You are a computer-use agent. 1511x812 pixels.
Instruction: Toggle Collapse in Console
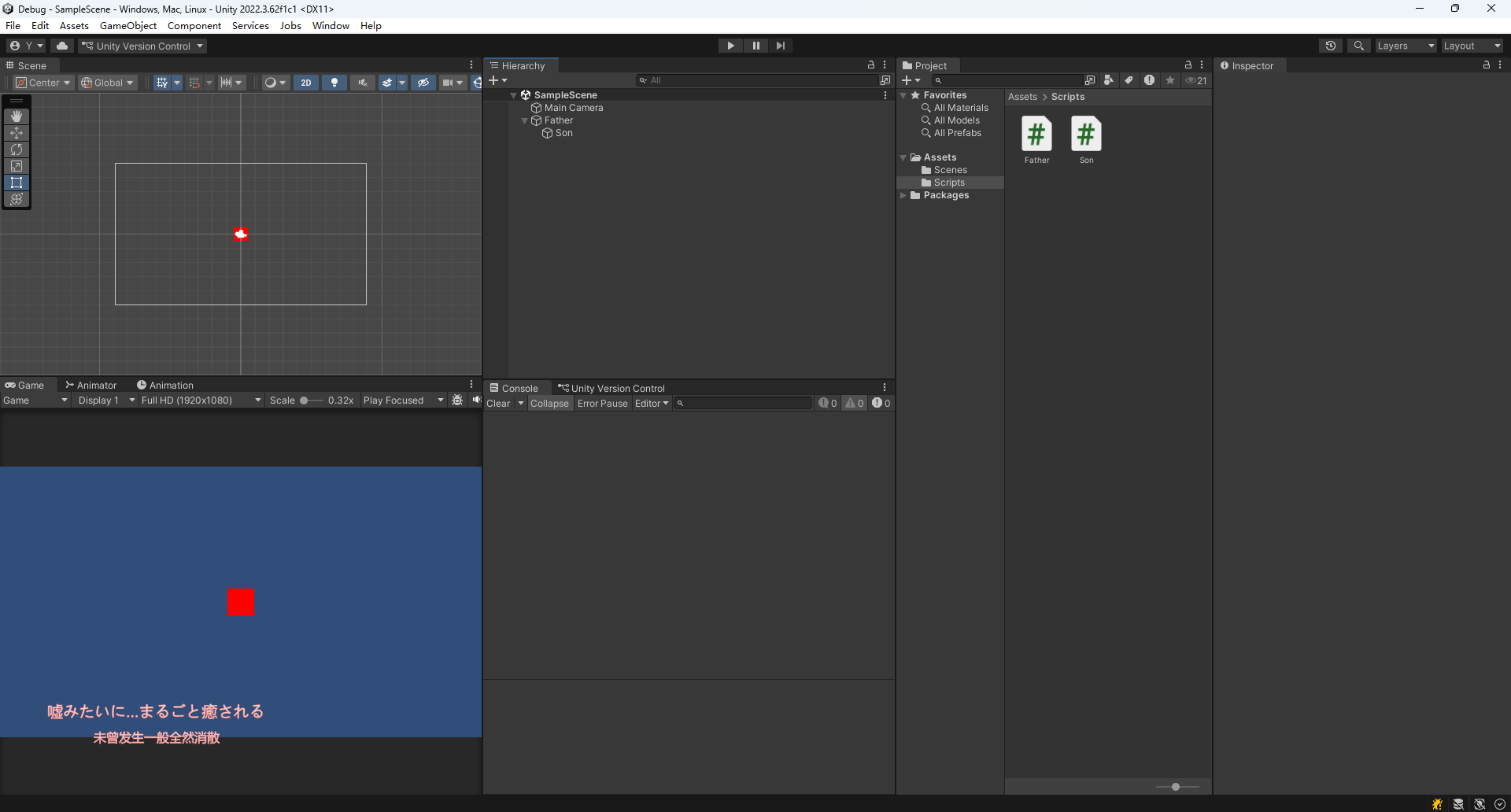549,404
